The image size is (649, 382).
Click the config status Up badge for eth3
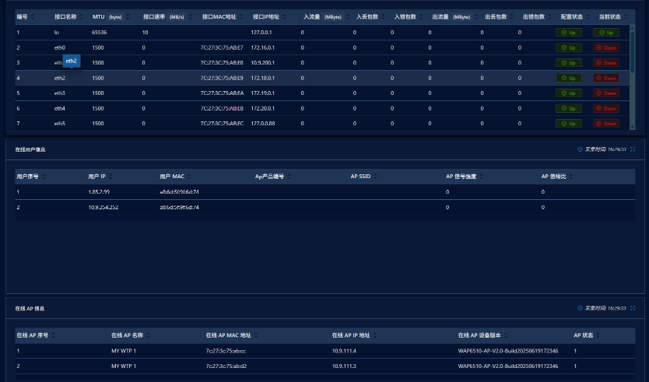click(x=569, y=93)
